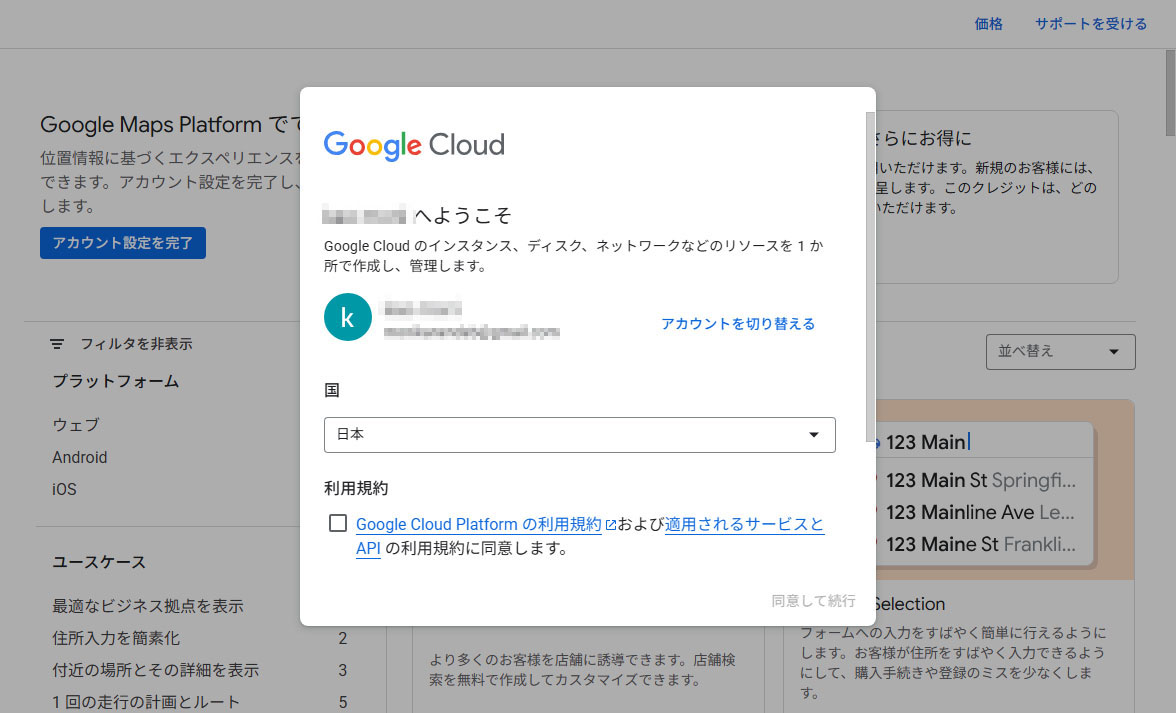Open サポートを受ける in the top navigation

coord(1091,24)
